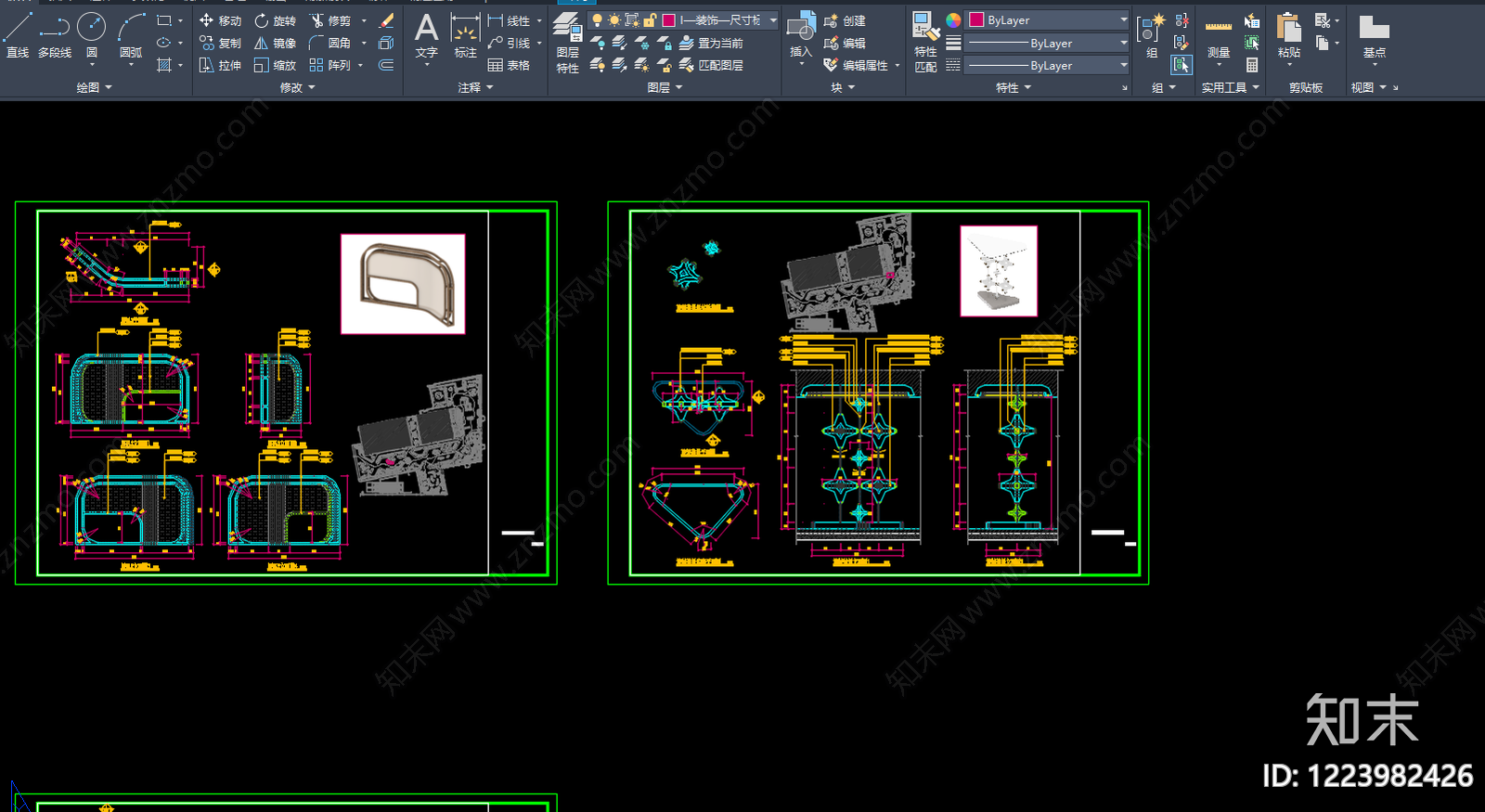Expand the 注释 (Annotation) panel
The width and height of the screenshot is (1485, 812).
[475, 87]
